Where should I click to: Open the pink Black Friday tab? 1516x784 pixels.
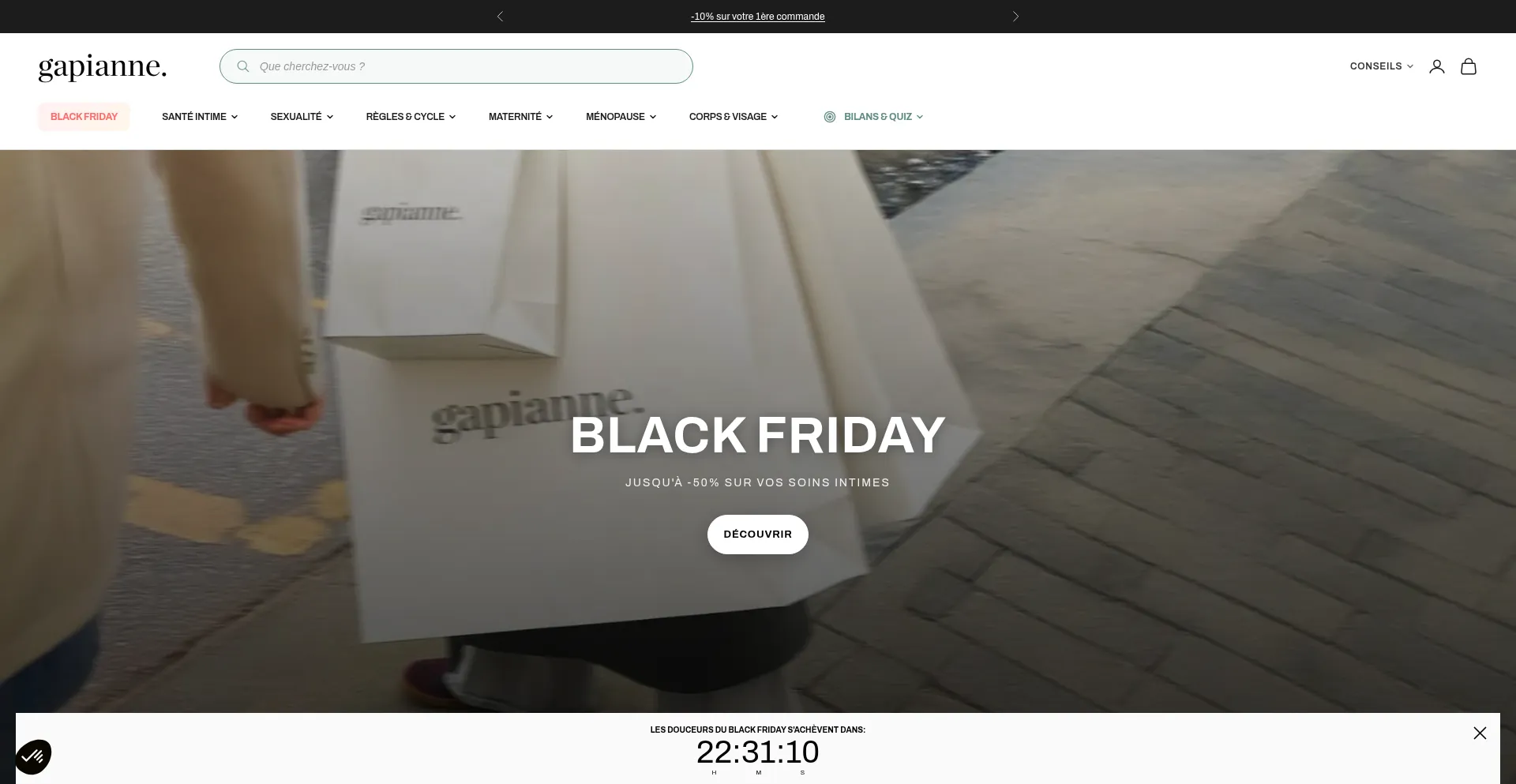pos(84,117)
